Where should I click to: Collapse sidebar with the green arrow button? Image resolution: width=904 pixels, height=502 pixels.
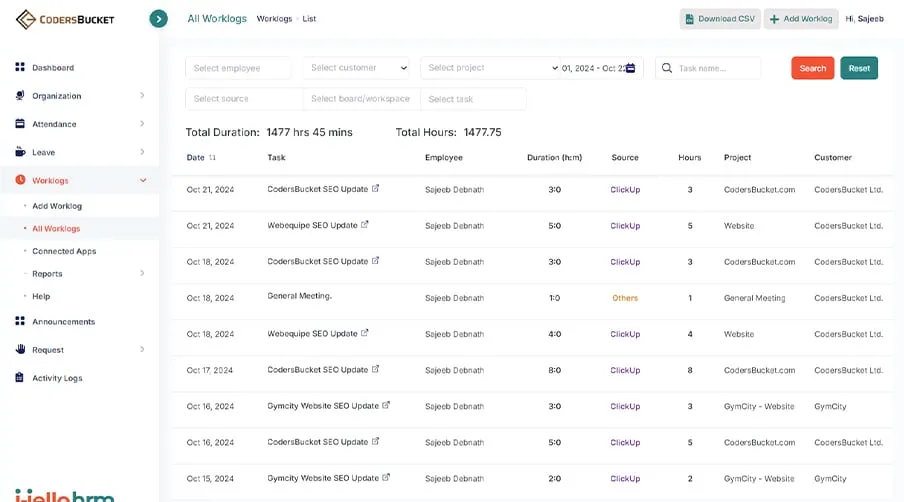coord(159,19)
